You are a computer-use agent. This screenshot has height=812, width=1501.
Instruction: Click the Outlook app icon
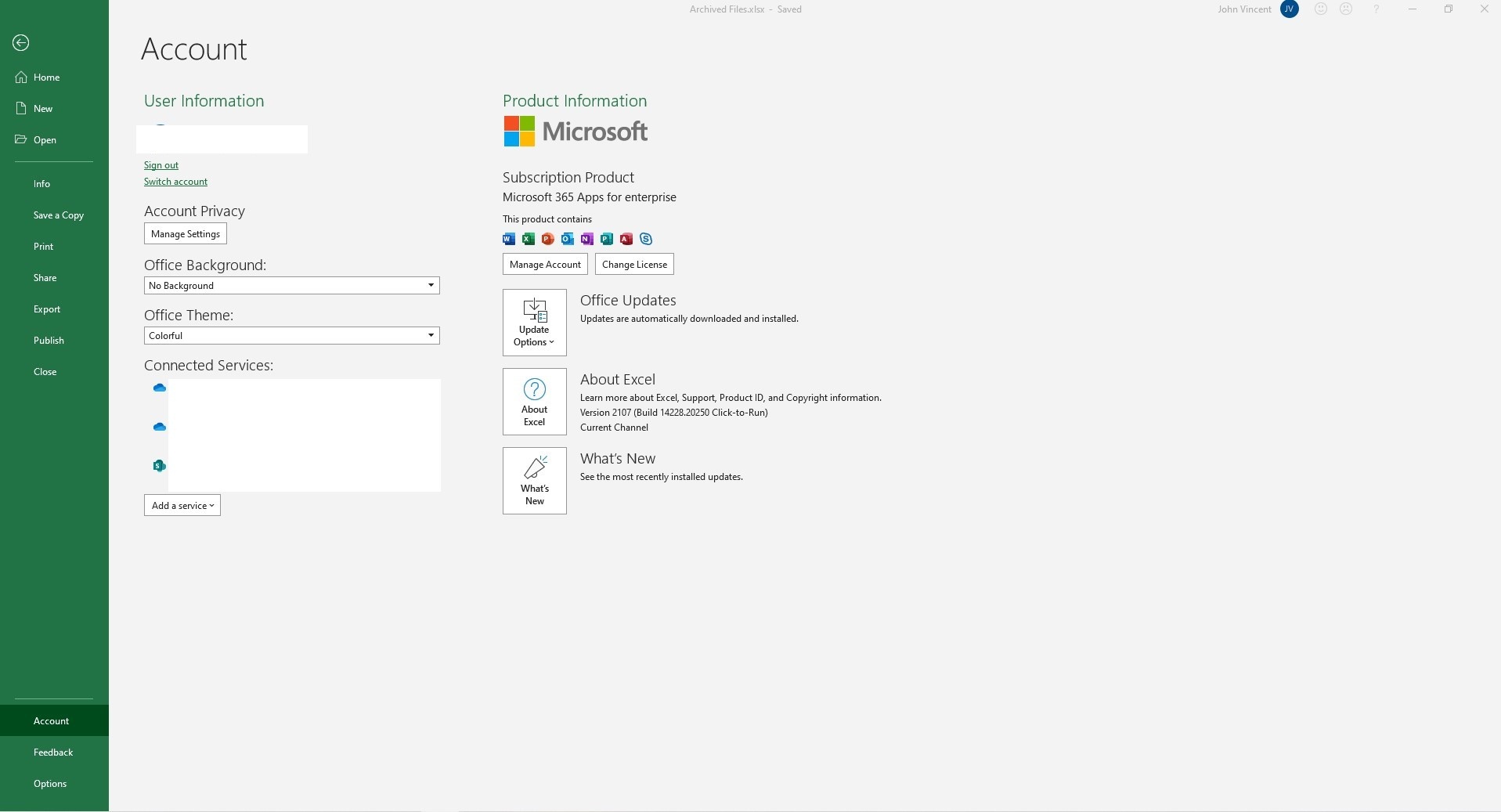[568, 239]
